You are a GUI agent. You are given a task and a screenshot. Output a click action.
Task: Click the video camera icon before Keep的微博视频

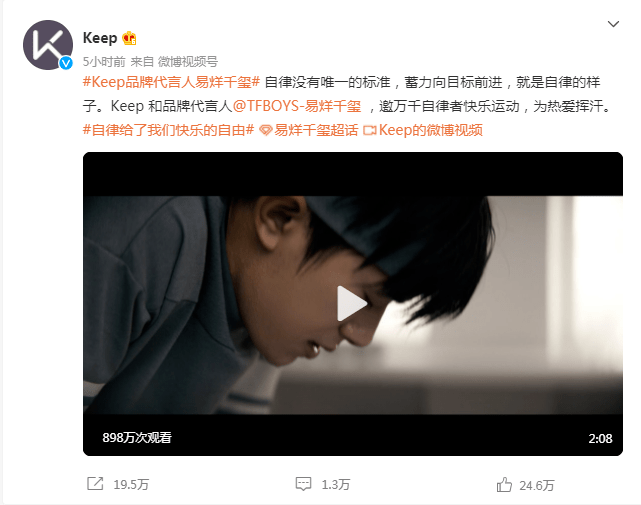pos(370,130)
